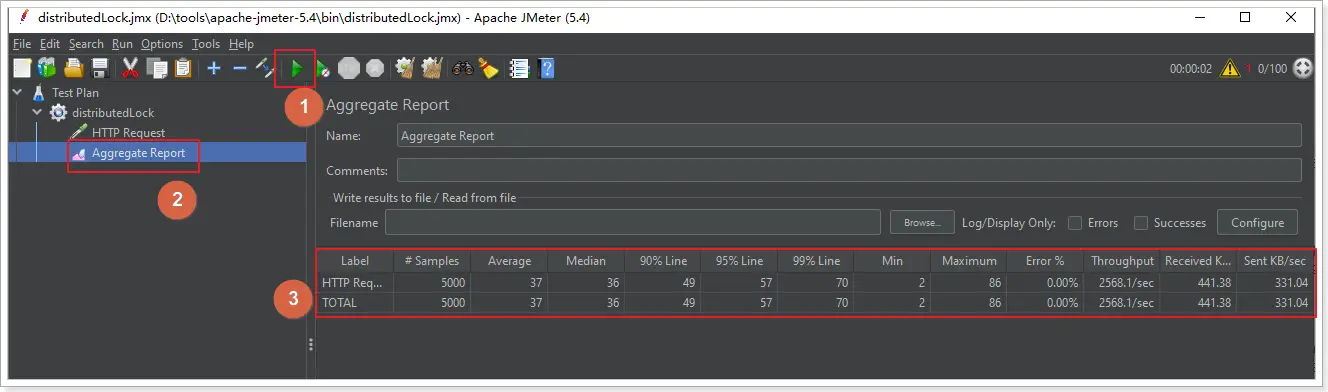Image resolution: width=1328 pixels, height=392 pixels.
Task: Open the Run menu
Action: point(122,44)
